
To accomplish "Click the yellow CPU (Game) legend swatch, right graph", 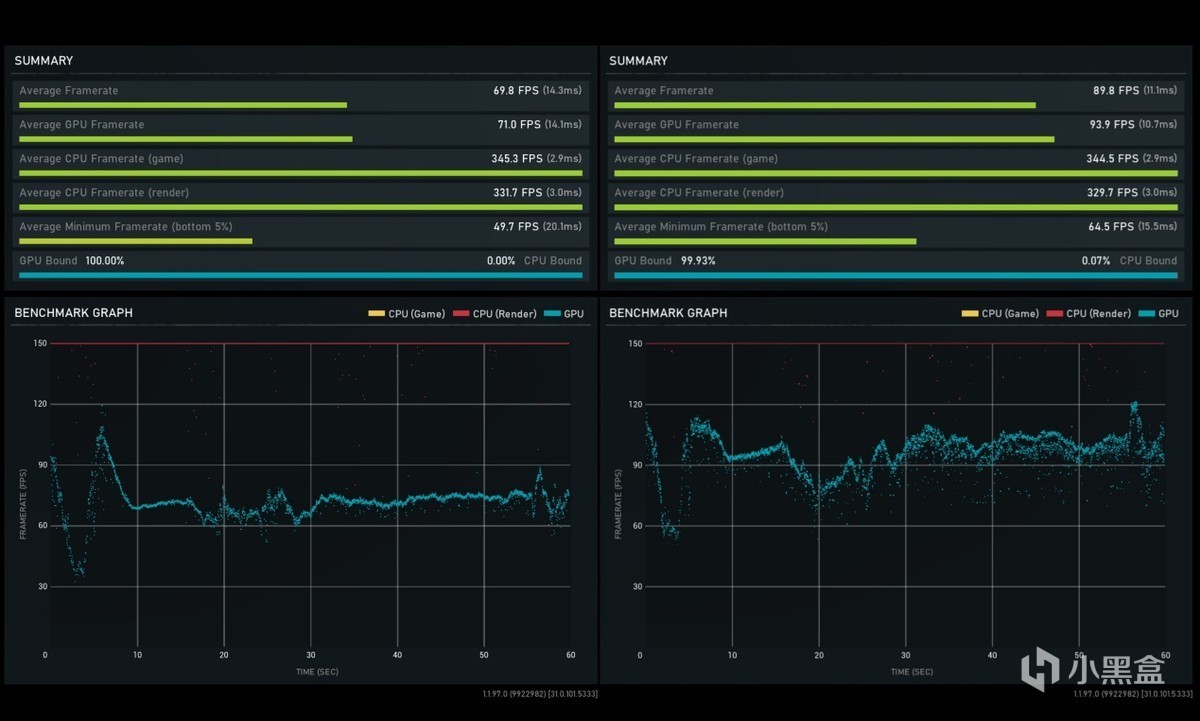I will click(x=970, y=314).
